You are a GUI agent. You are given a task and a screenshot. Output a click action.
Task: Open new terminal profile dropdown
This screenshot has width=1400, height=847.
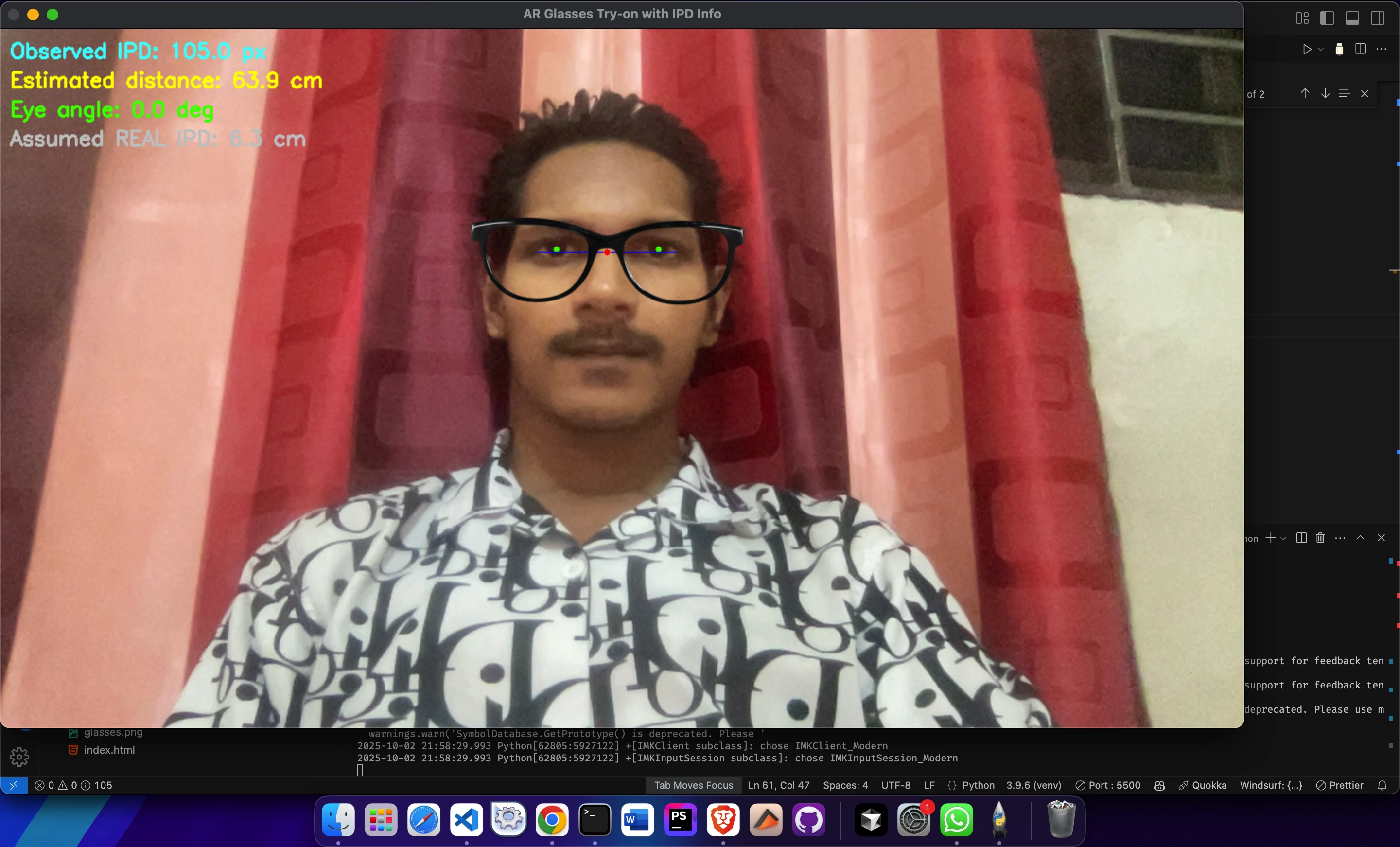pos(1283,538)
